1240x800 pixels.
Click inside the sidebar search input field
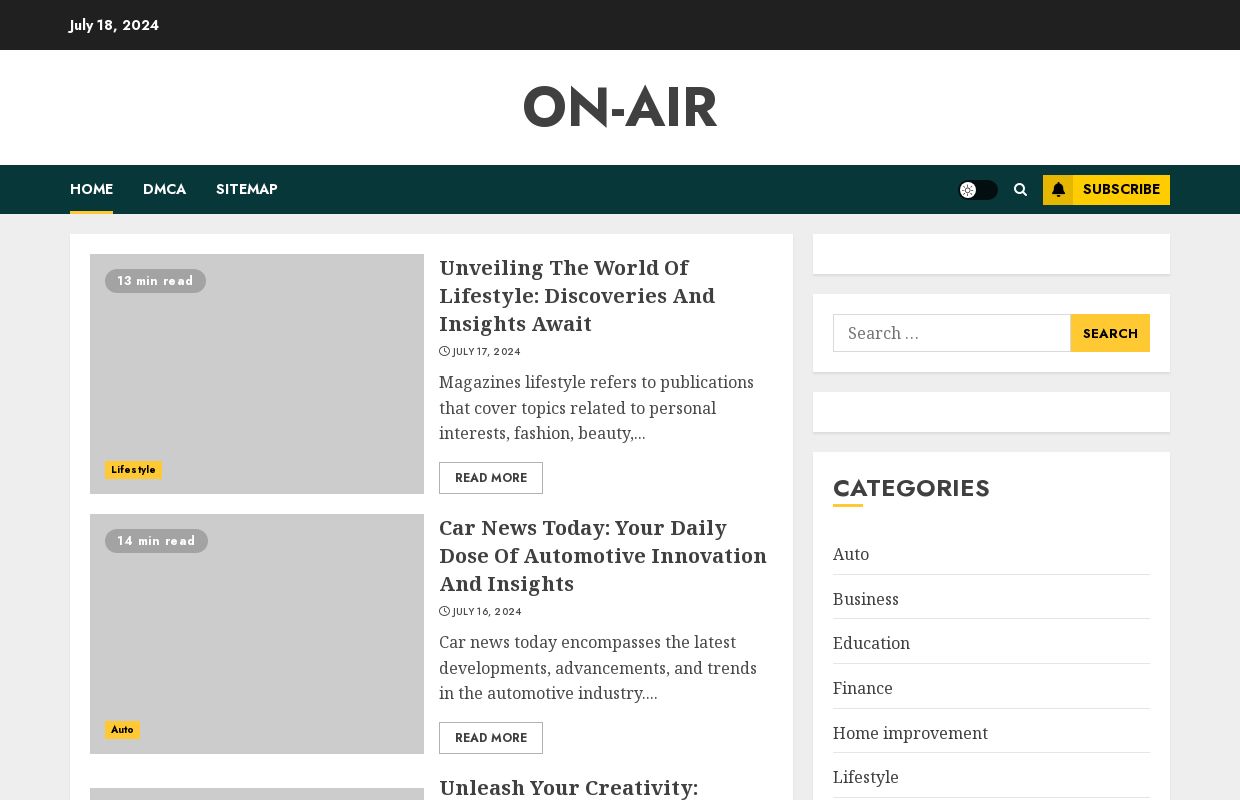(951, 333)
